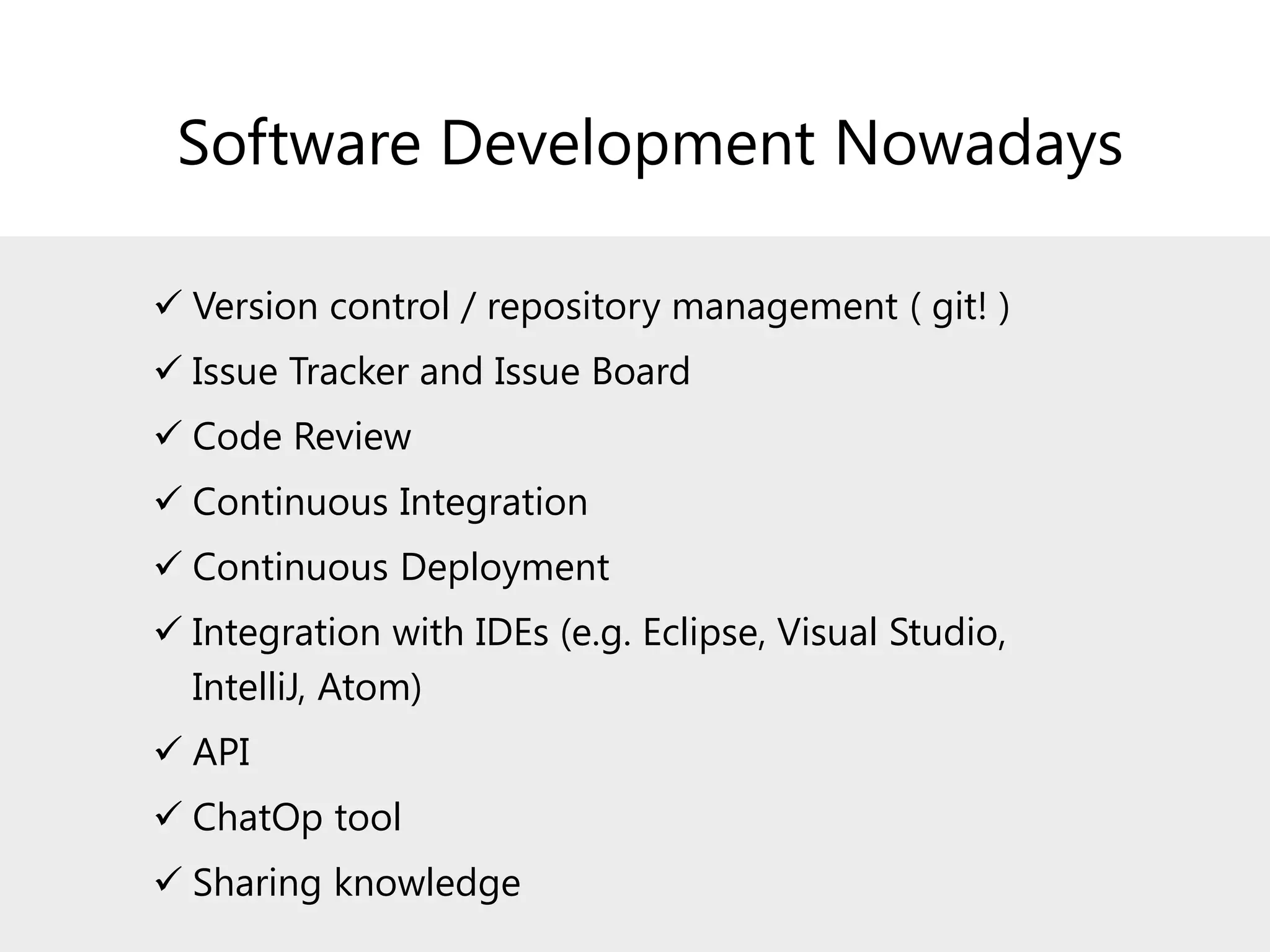This screenshot has width=1270, height=952.
Task: Click the IntelliJ, Atom) continuation line
Action: (306, 687)
